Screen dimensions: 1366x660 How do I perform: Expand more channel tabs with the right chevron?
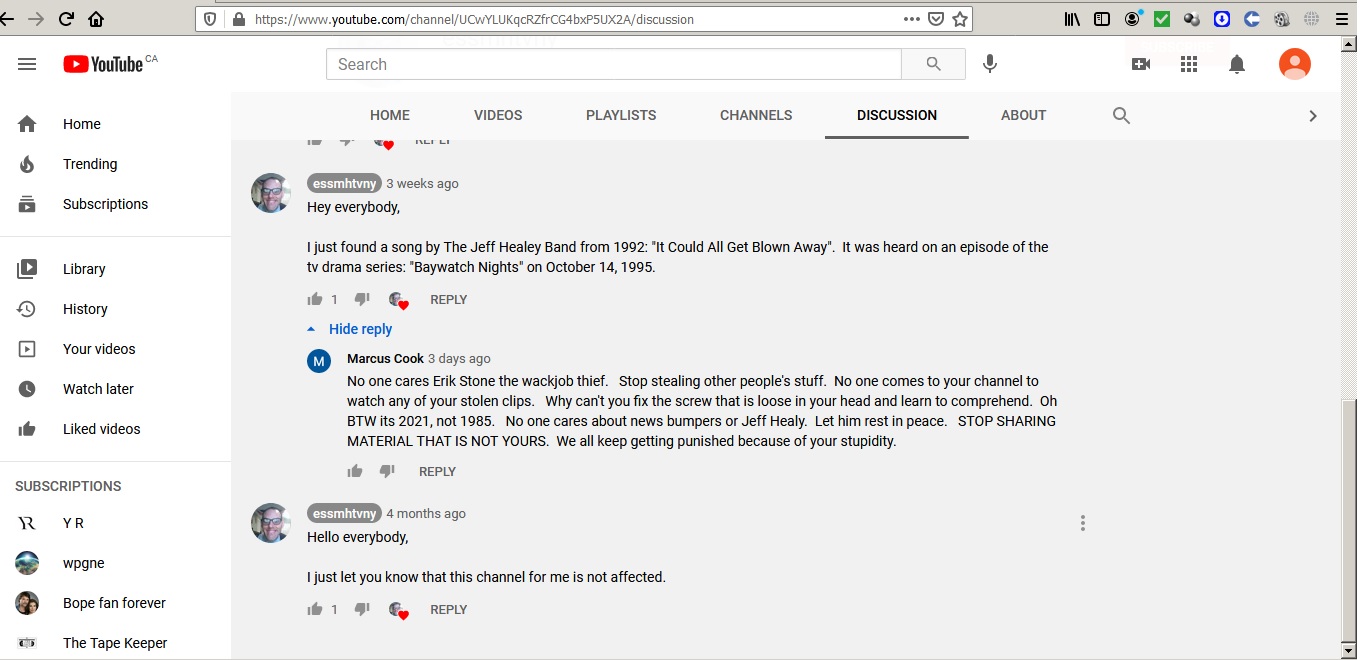[1313, 116]
